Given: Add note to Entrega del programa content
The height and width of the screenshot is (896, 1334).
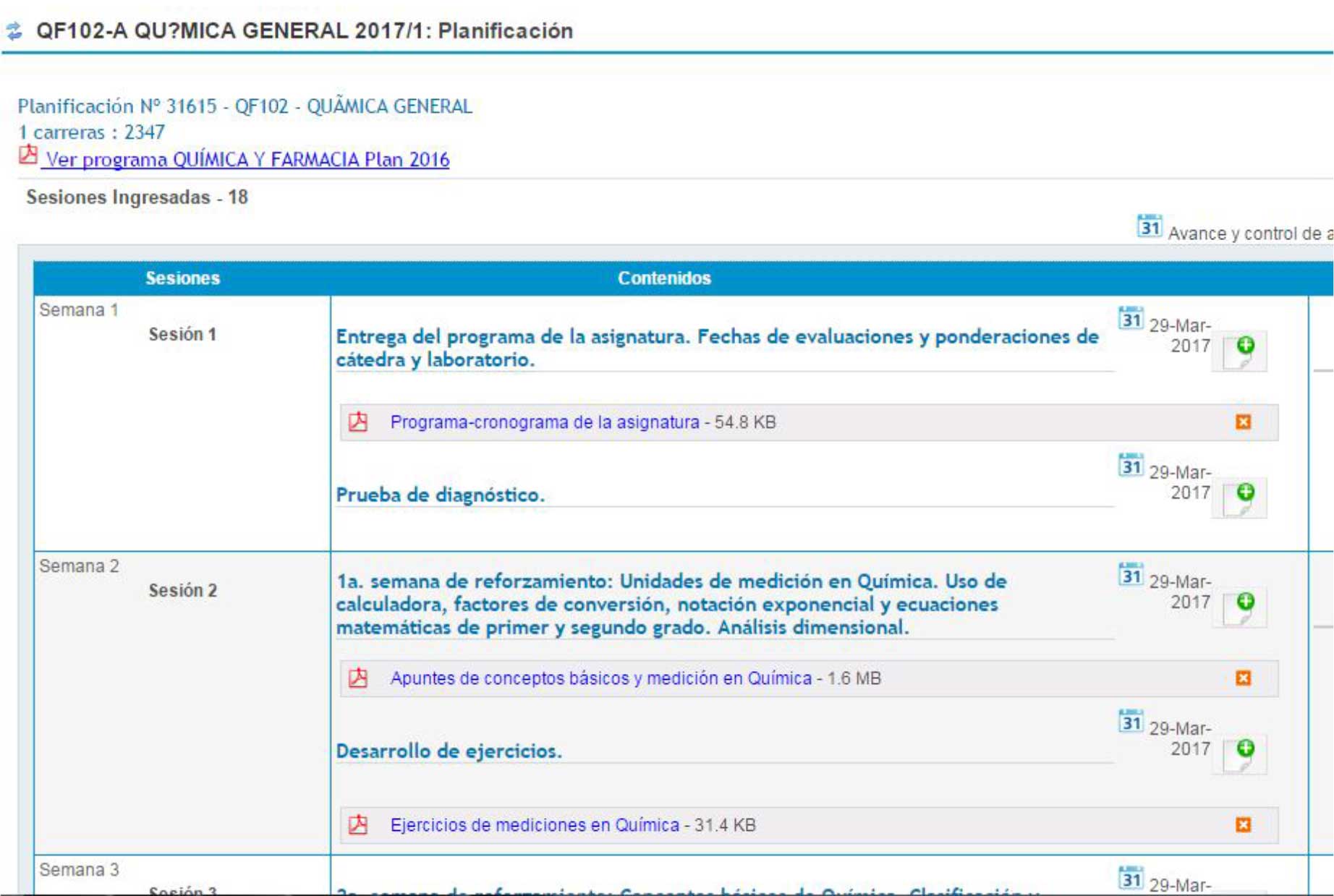Looking at the screenshot, I should point(1241,351).
